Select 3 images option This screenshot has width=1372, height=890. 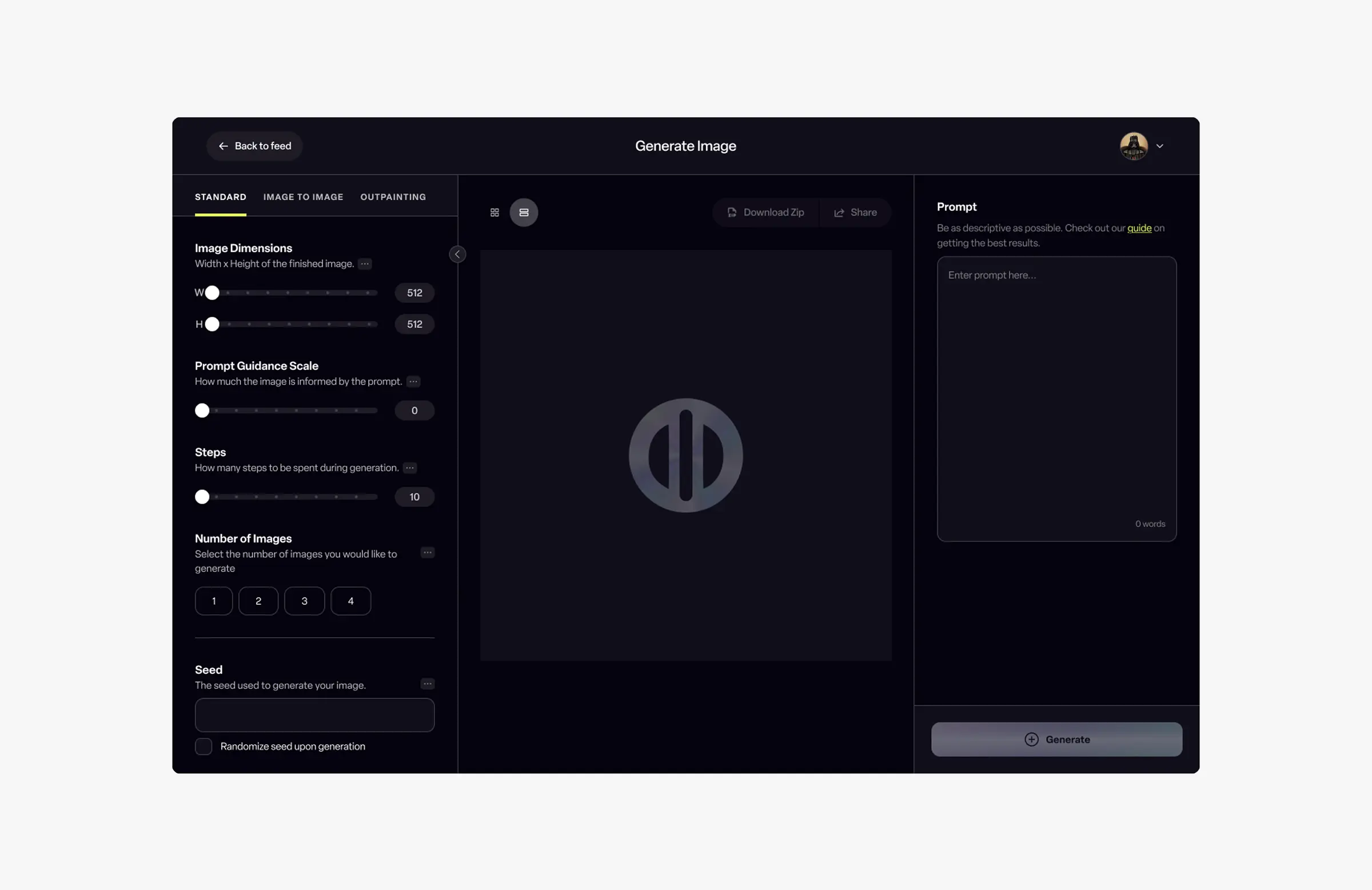click(304, 601)
